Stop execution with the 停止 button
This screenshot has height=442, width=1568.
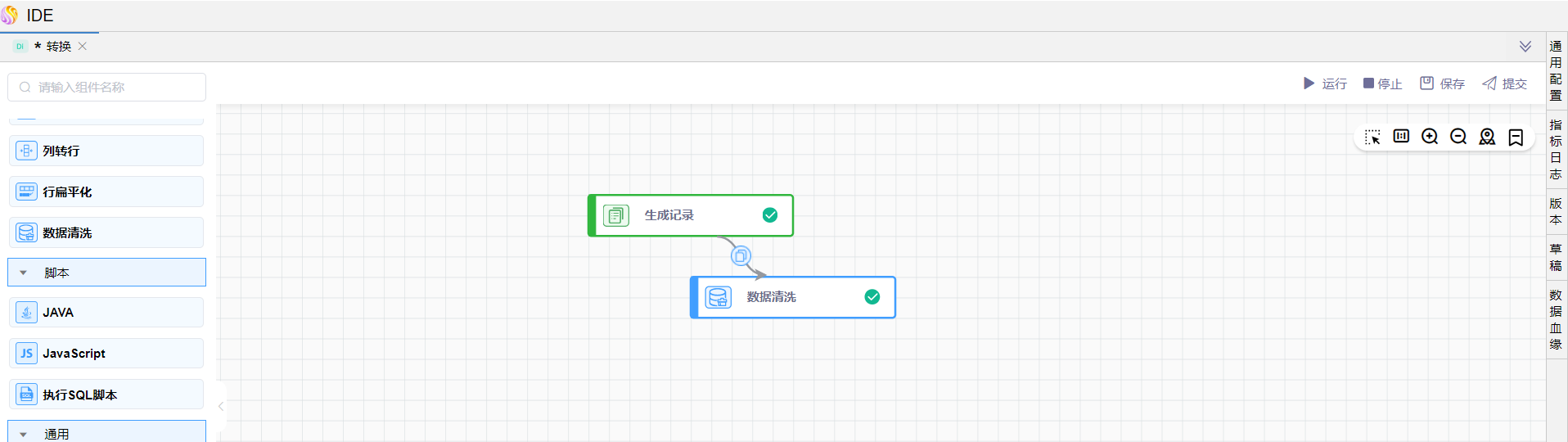coord(1382,83)
